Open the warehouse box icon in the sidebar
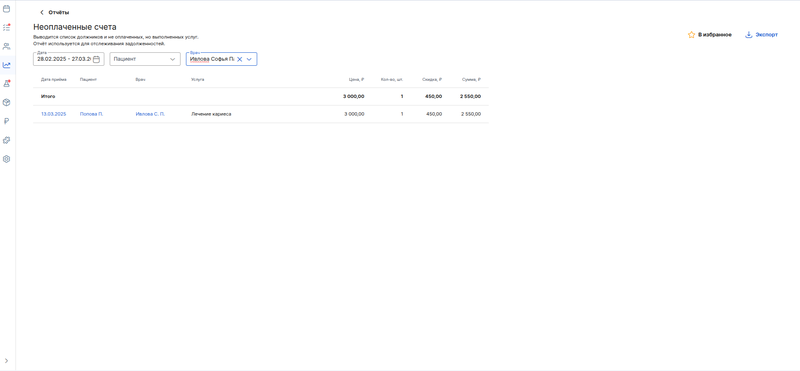Viewport: 800px width, 371px height. [x=7, y=103]
